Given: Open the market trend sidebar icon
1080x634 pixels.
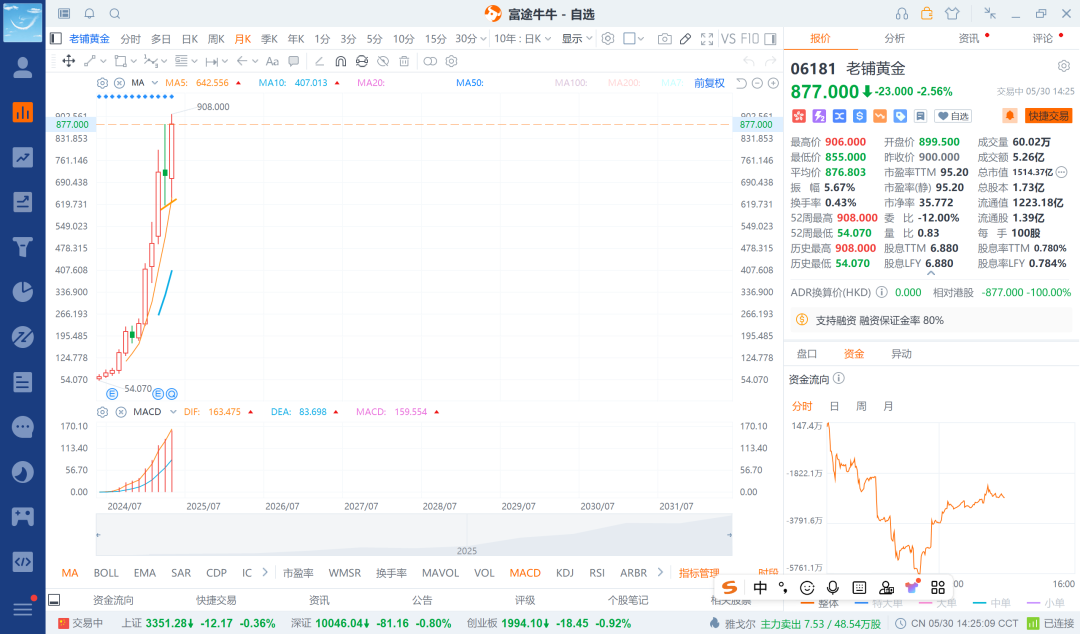Looking at the screenshot, I should pos(23,158).
